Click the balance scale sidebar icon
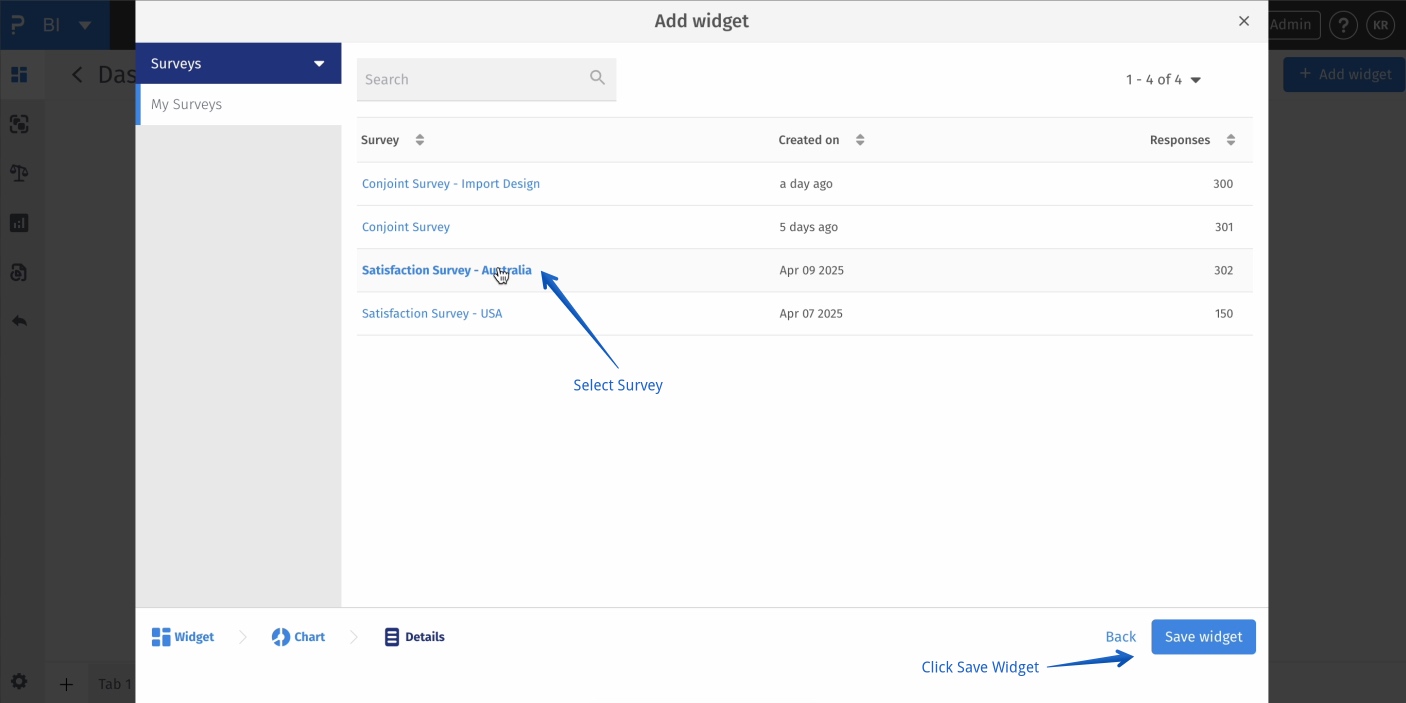Viewport: 1406px width, 703px height. tap(19, 173)
